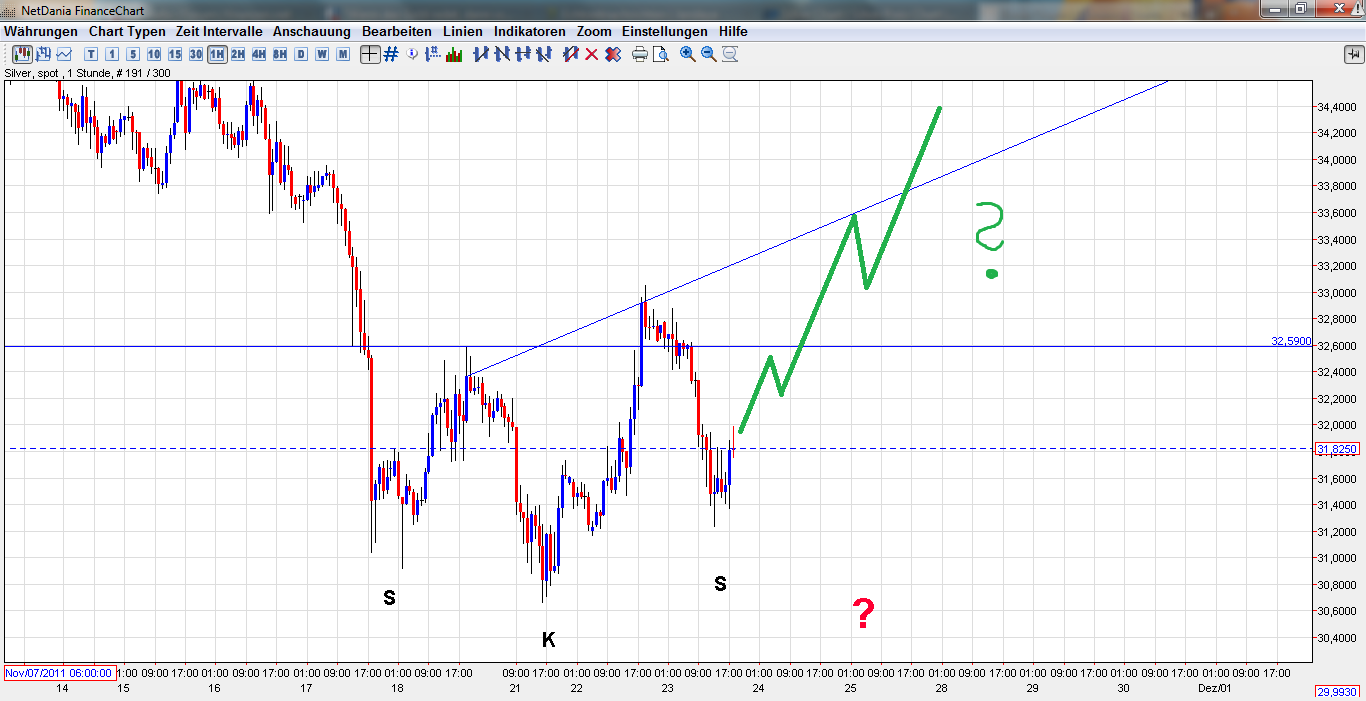1366x701 pixels.
Task: Expand the Einstellungen menu
Action: [664, 31]
